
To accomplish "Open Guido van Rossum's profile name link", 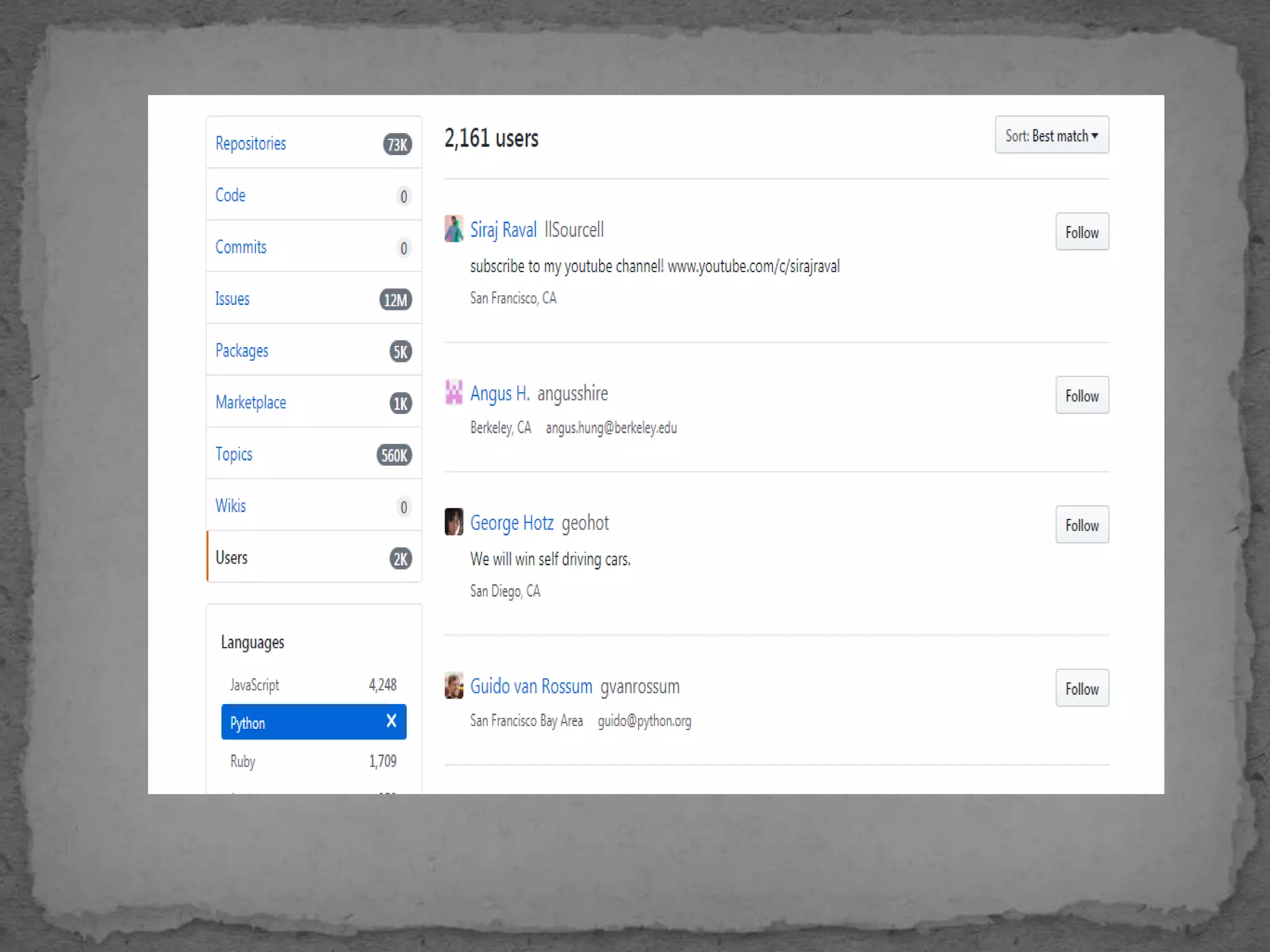I will click(x=531, y=686).
